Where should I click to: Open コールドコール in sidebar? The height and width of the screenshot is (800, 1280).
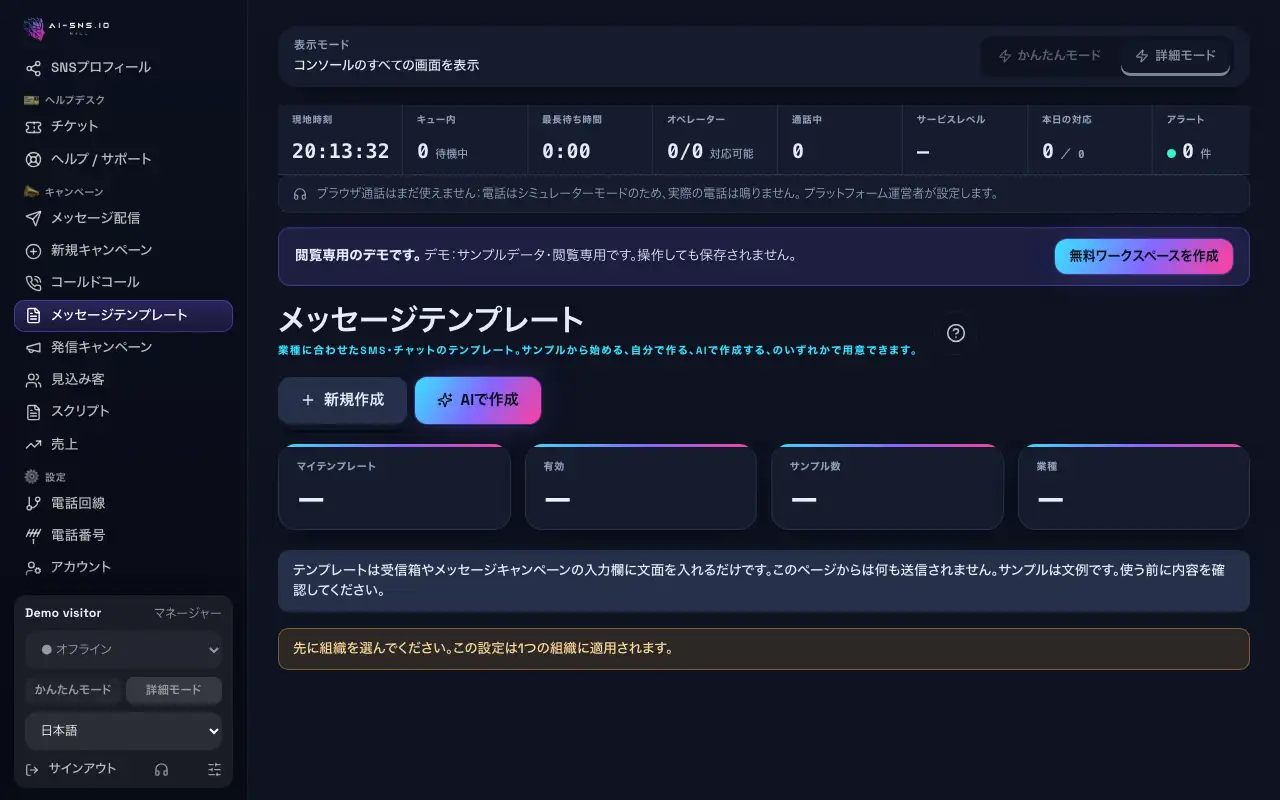click(x=123, y=283)
